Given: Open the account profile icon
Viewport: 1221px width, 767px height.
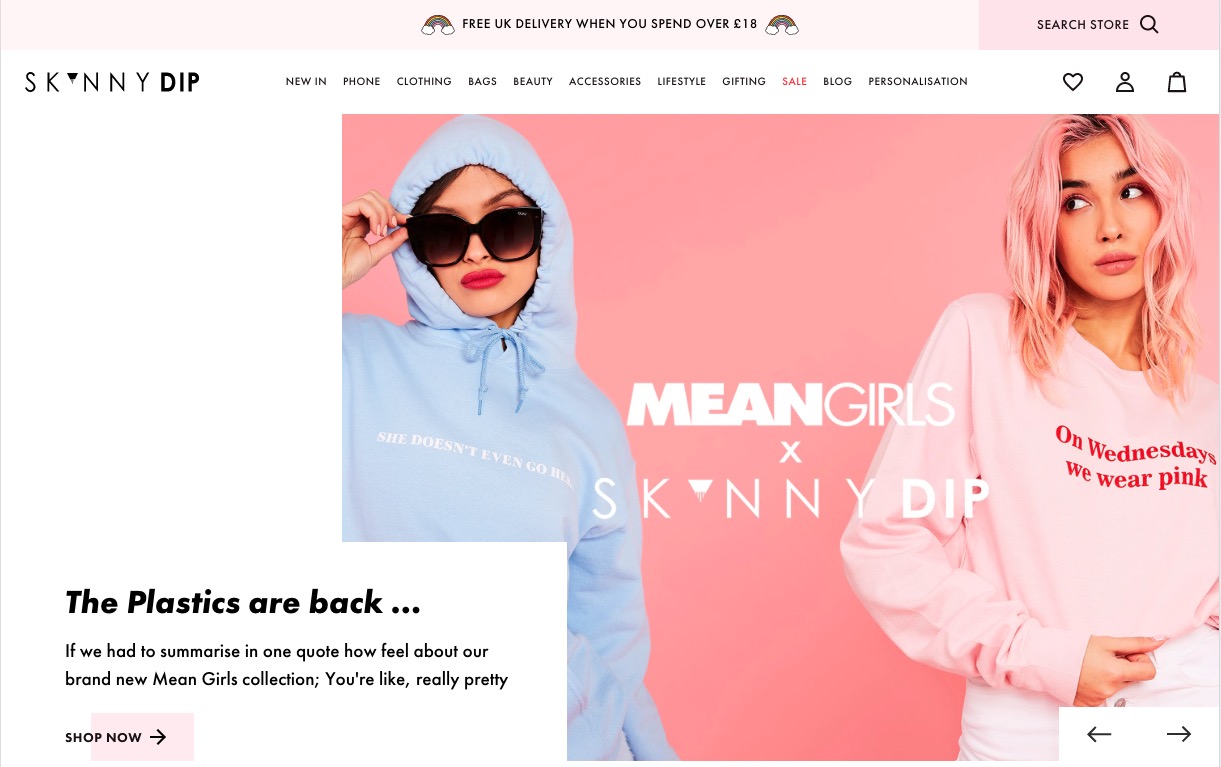Looking at the screenshot, I should [x=1125, y=82].
